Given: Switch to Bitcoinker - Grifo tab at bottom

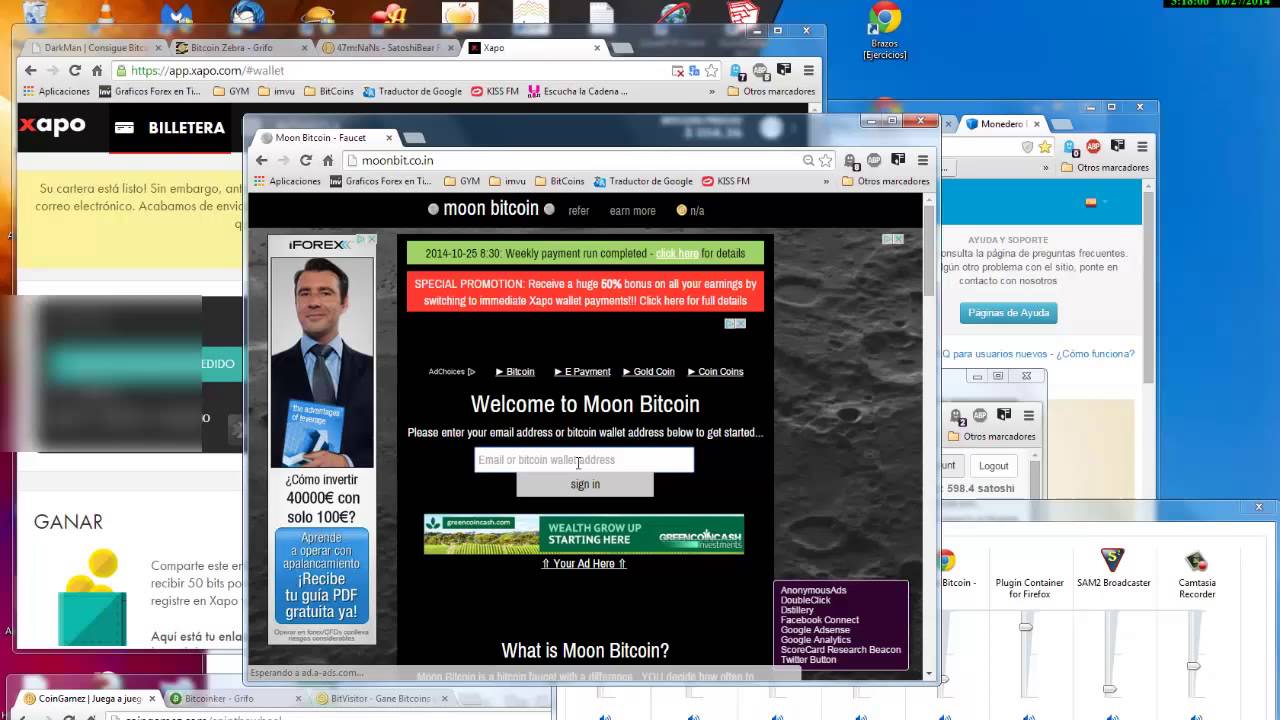Looking at the screenshot, I should pyautogui.click(x=236, y=698).
